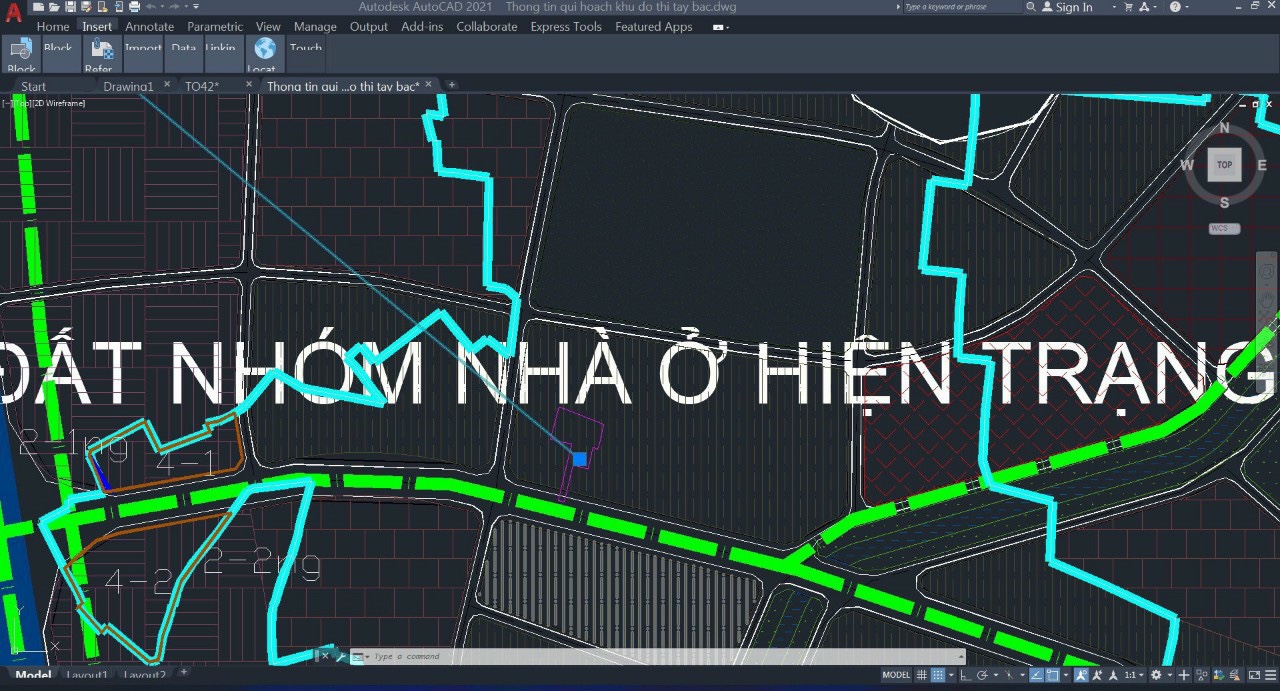Toggle Object Snap in the status bar
Viewport: 1280px width, 691px height.
(x=1052, y=674)
